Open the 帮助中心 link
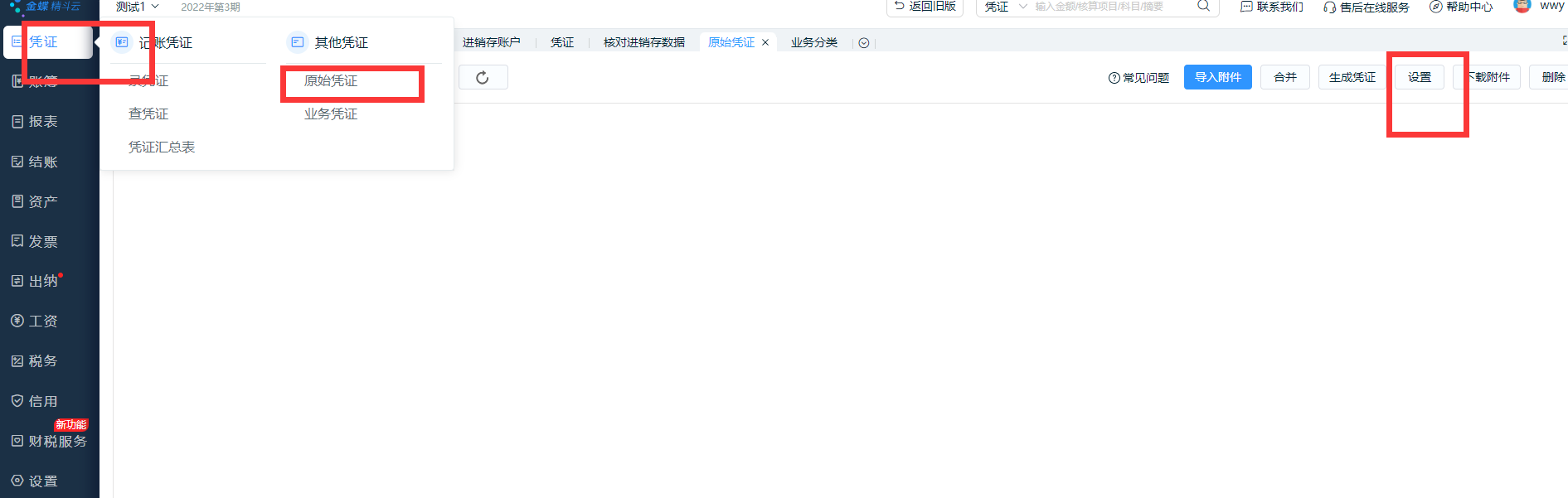 click(1461, 7)
